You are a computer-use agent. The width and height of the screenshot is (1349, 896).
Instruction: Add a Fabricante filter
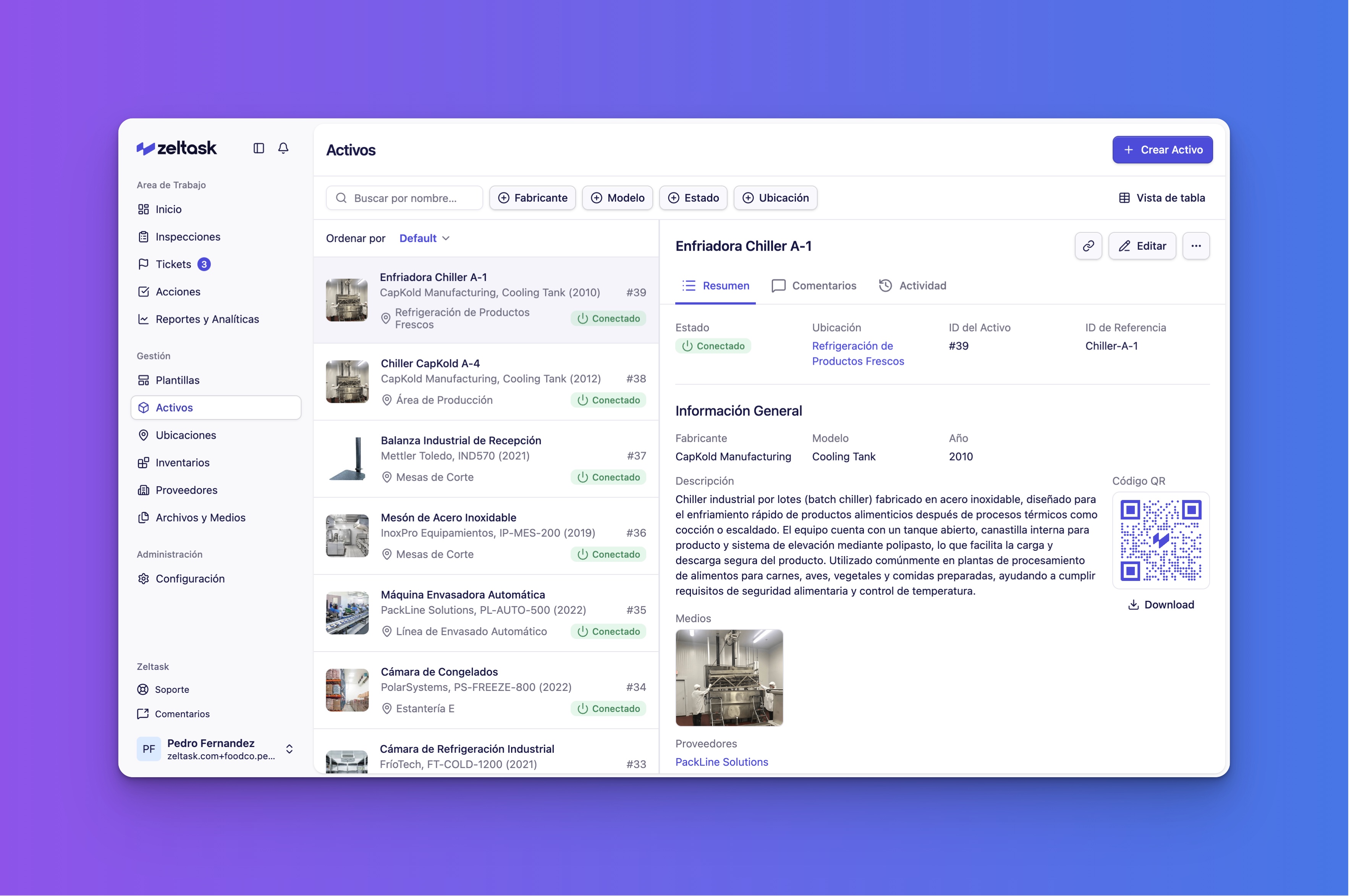tap(532, 198)
